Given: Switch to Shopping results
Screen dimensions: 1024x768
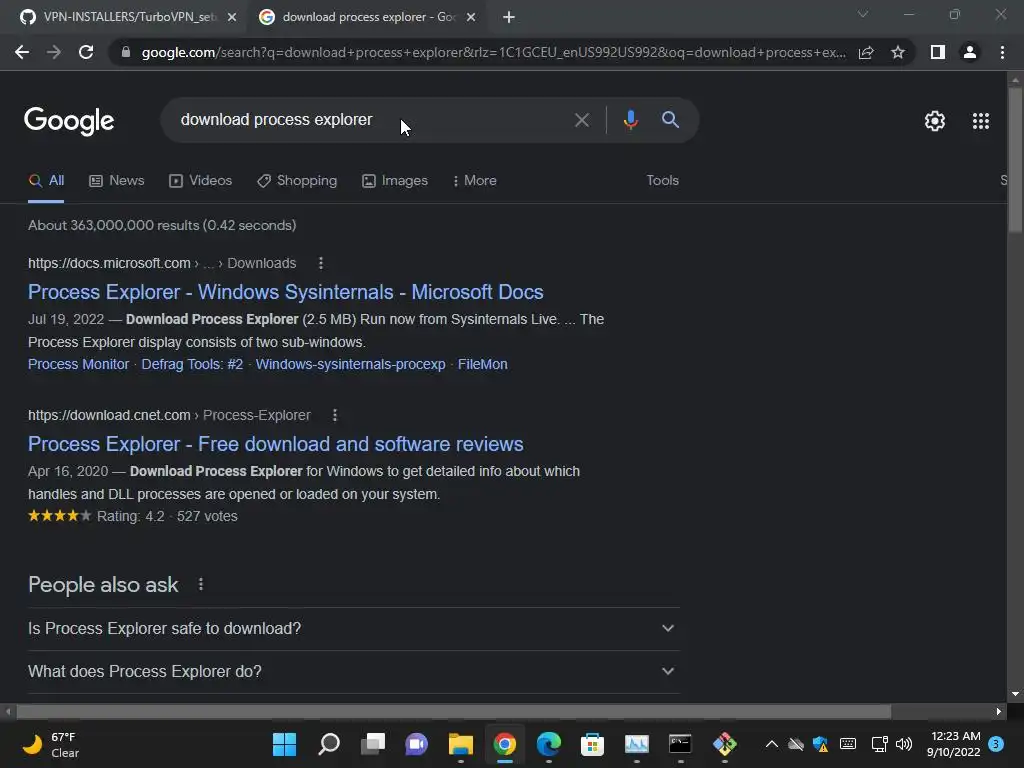Looking at the screenshot, I should 297,181.
